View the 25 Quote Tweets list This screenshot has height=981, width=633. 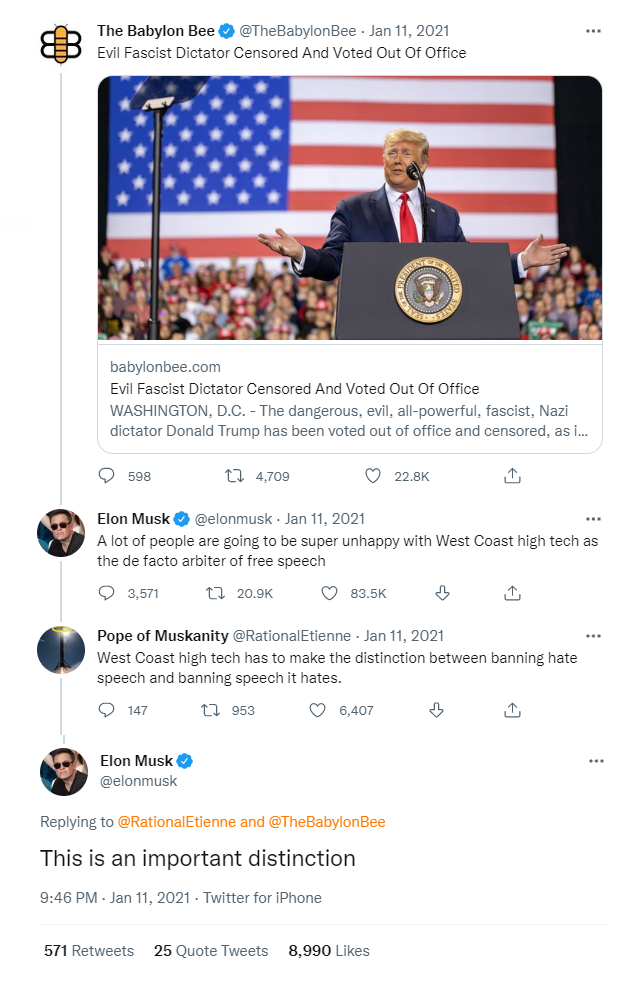coord(211,951)
